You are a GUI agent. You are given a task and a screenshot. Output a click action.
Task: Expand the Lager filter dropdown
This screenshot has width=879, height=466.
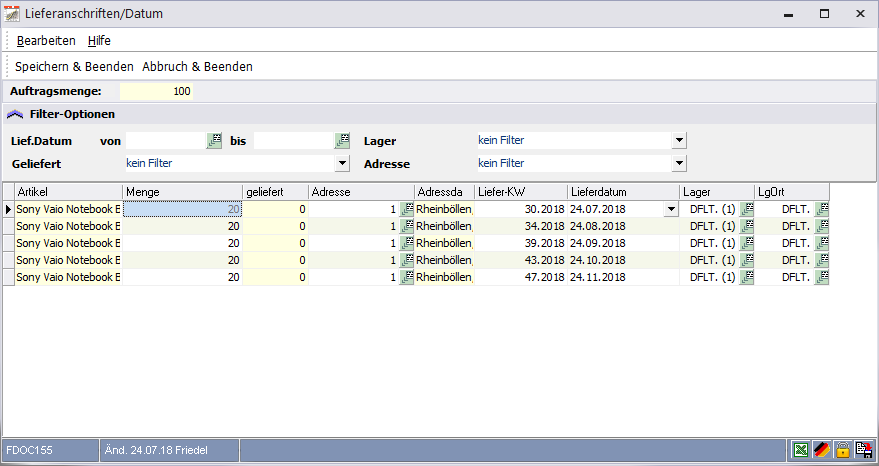click(679, 141)
